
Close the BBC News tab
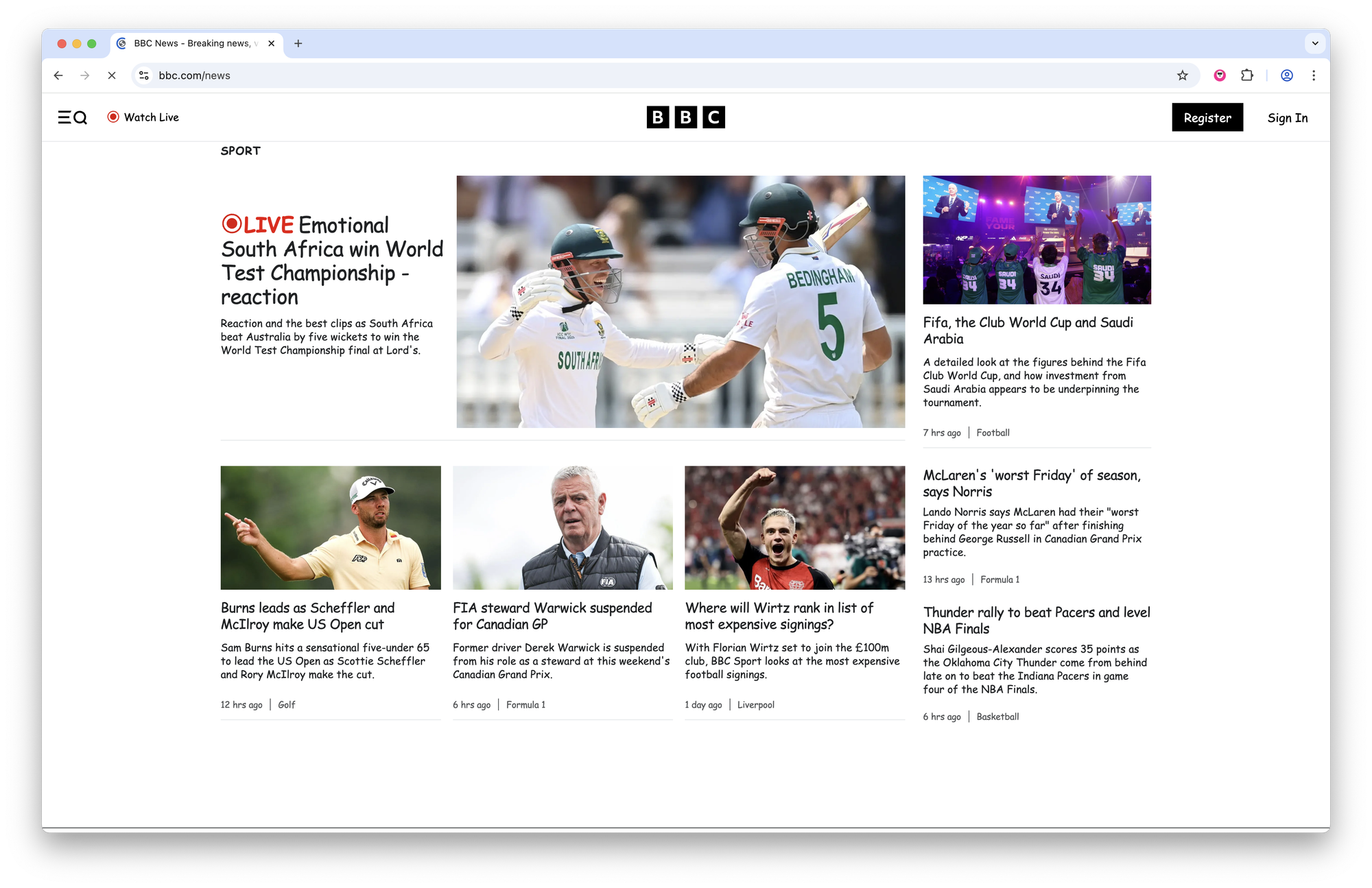point(272,43)
